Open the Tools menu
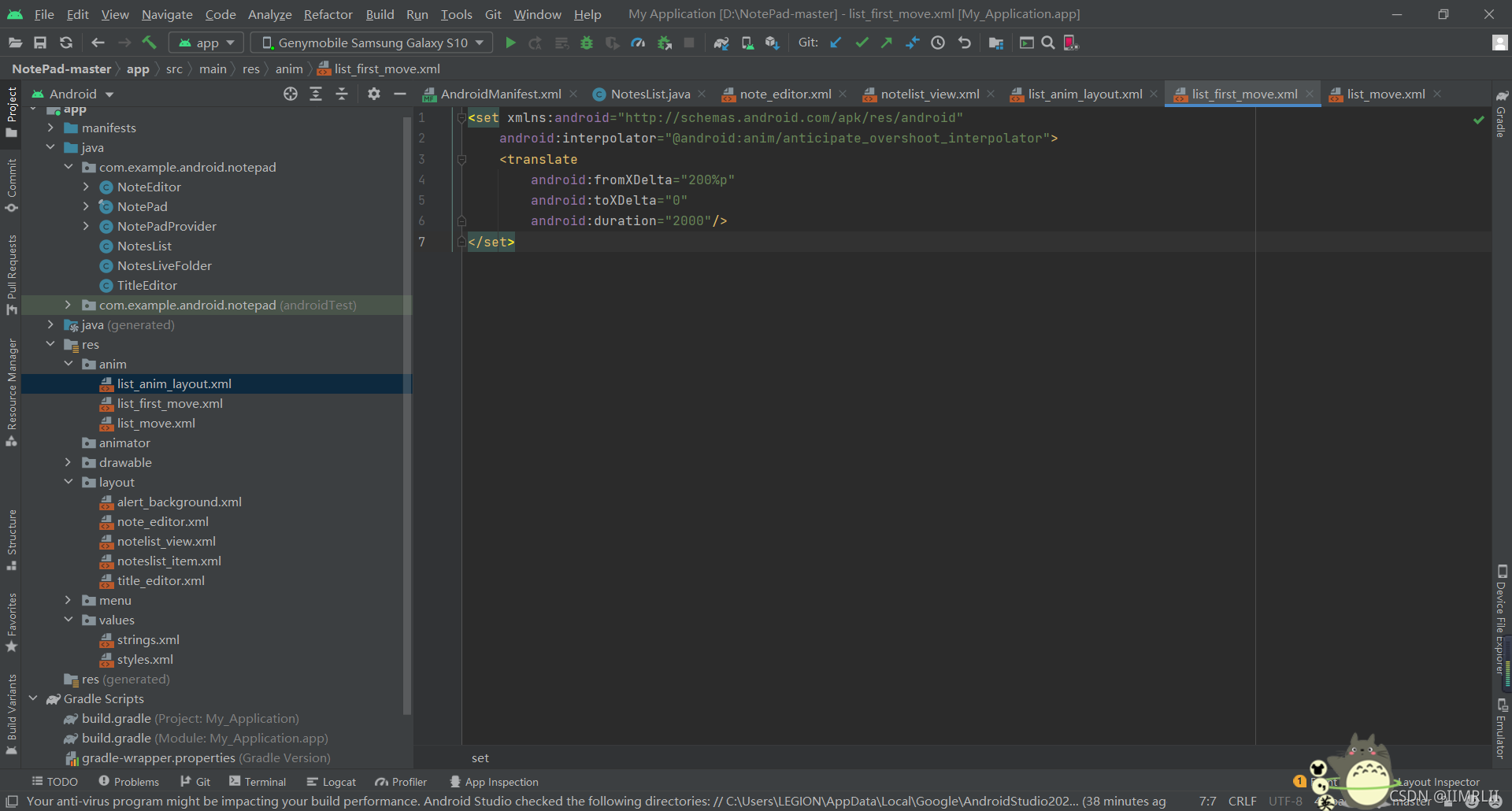1512x811 pixels. pyautogui.click(x=457, y=14)
